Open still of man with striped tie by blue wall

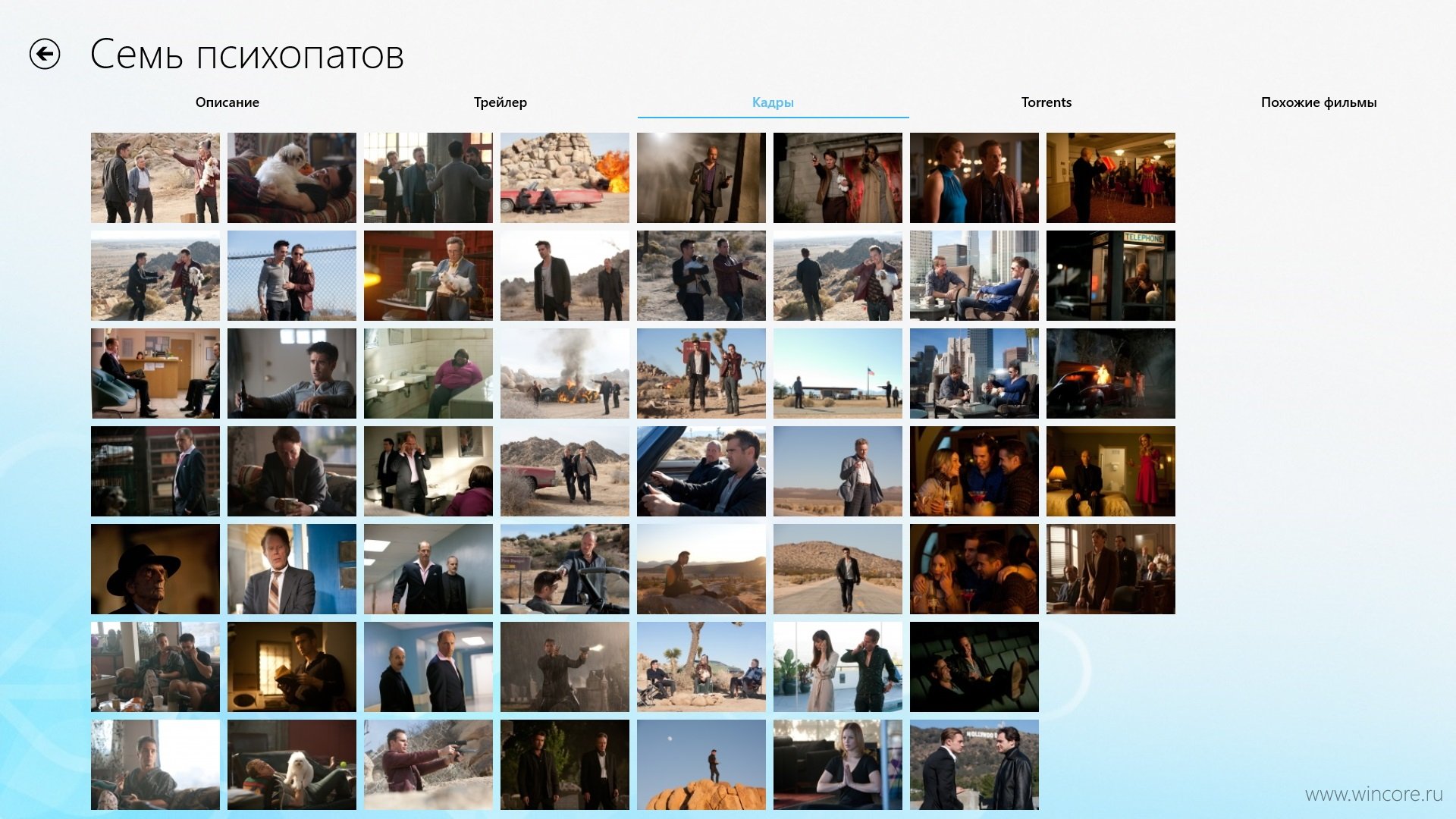tap(292, 569)
